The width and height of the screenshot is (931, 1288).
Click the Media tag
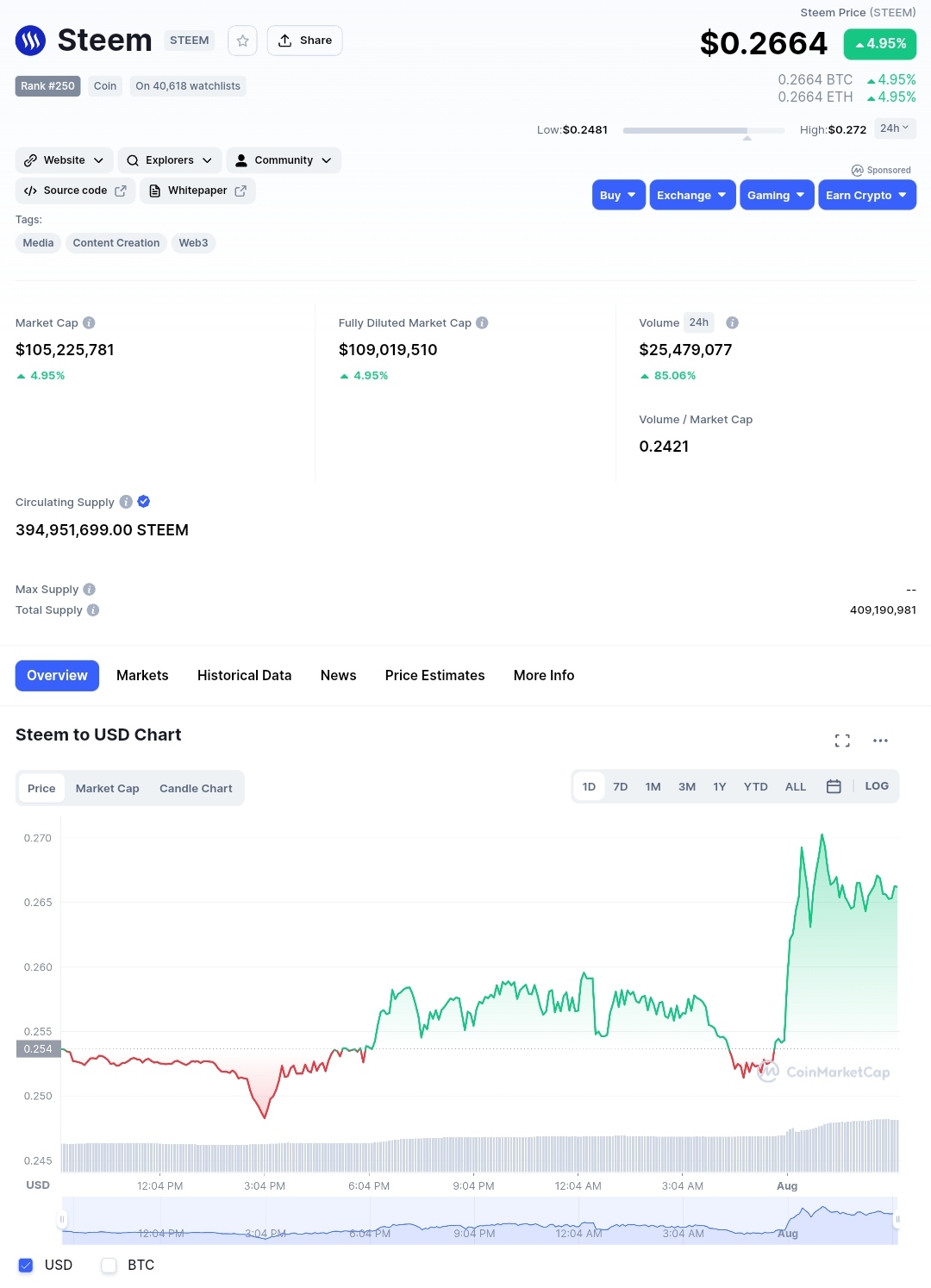click(38, 243)
